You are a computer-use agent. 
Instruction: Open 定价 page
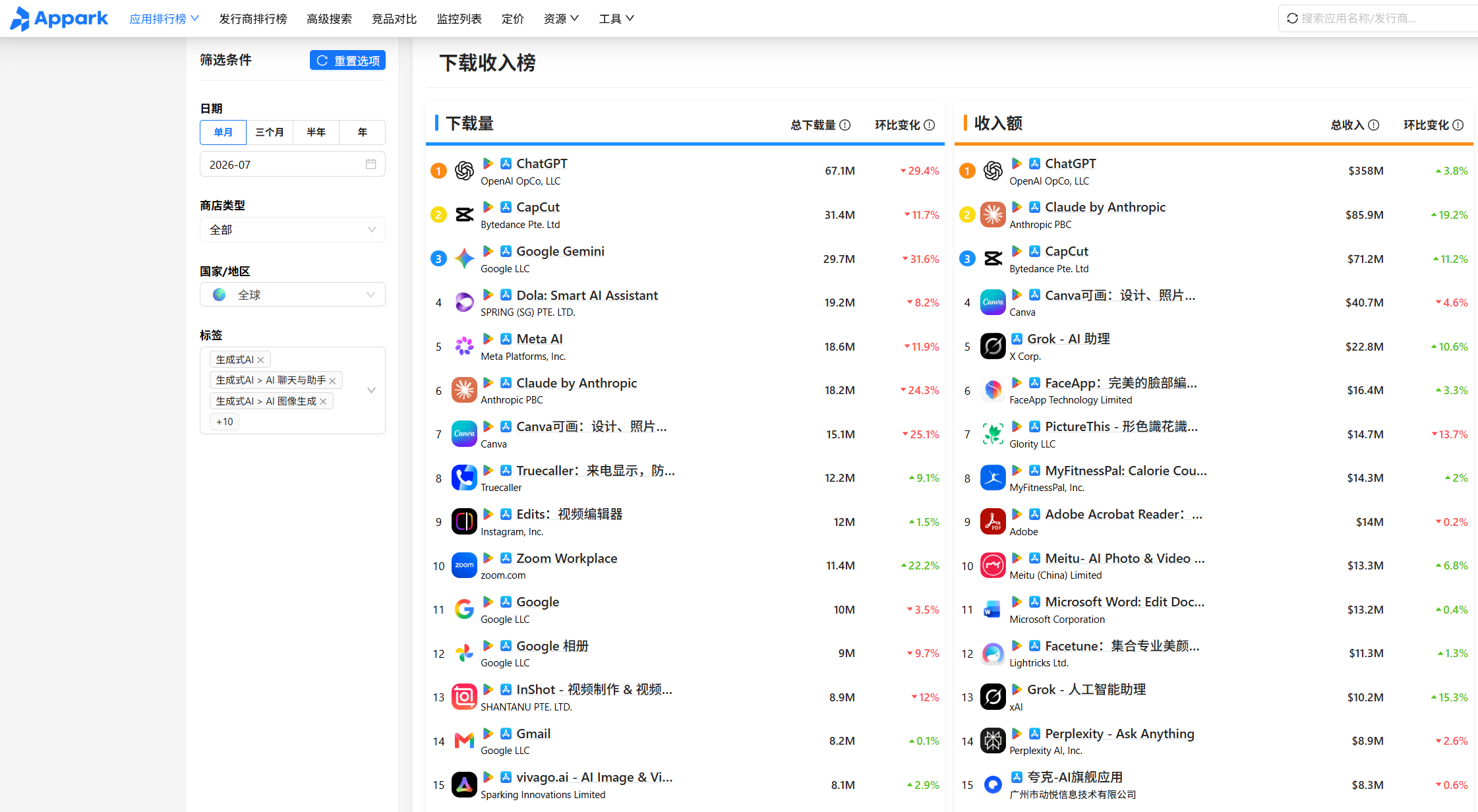pos(513,18)
